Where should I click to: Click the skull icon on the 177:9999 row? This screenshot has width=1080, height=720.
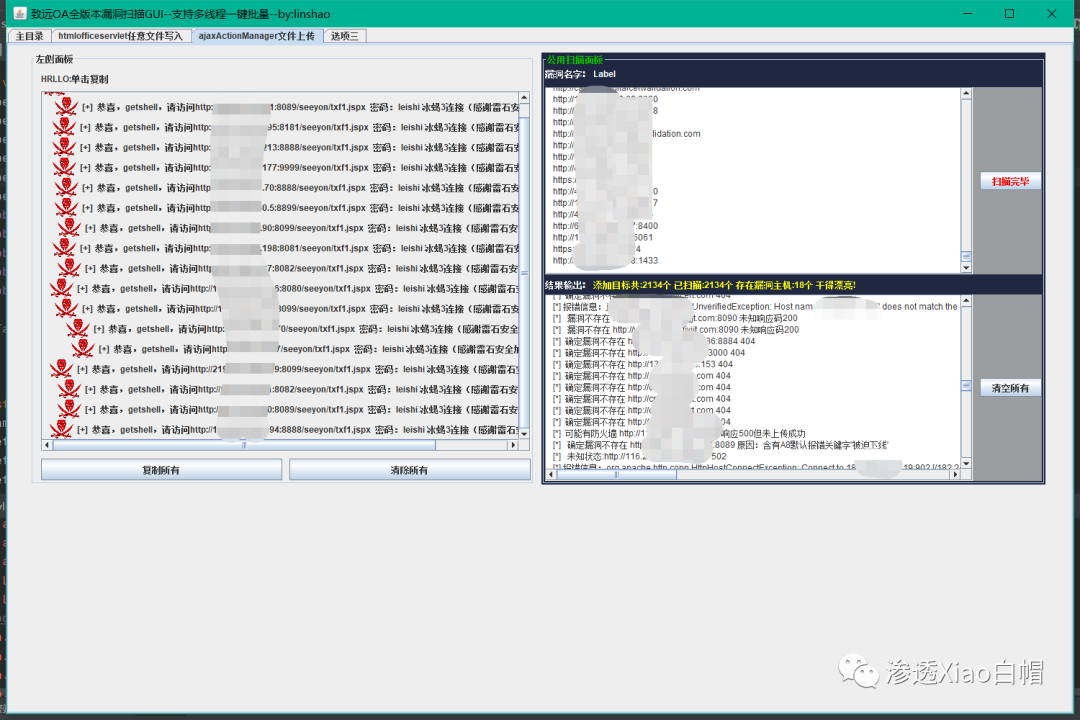(64, 167)
